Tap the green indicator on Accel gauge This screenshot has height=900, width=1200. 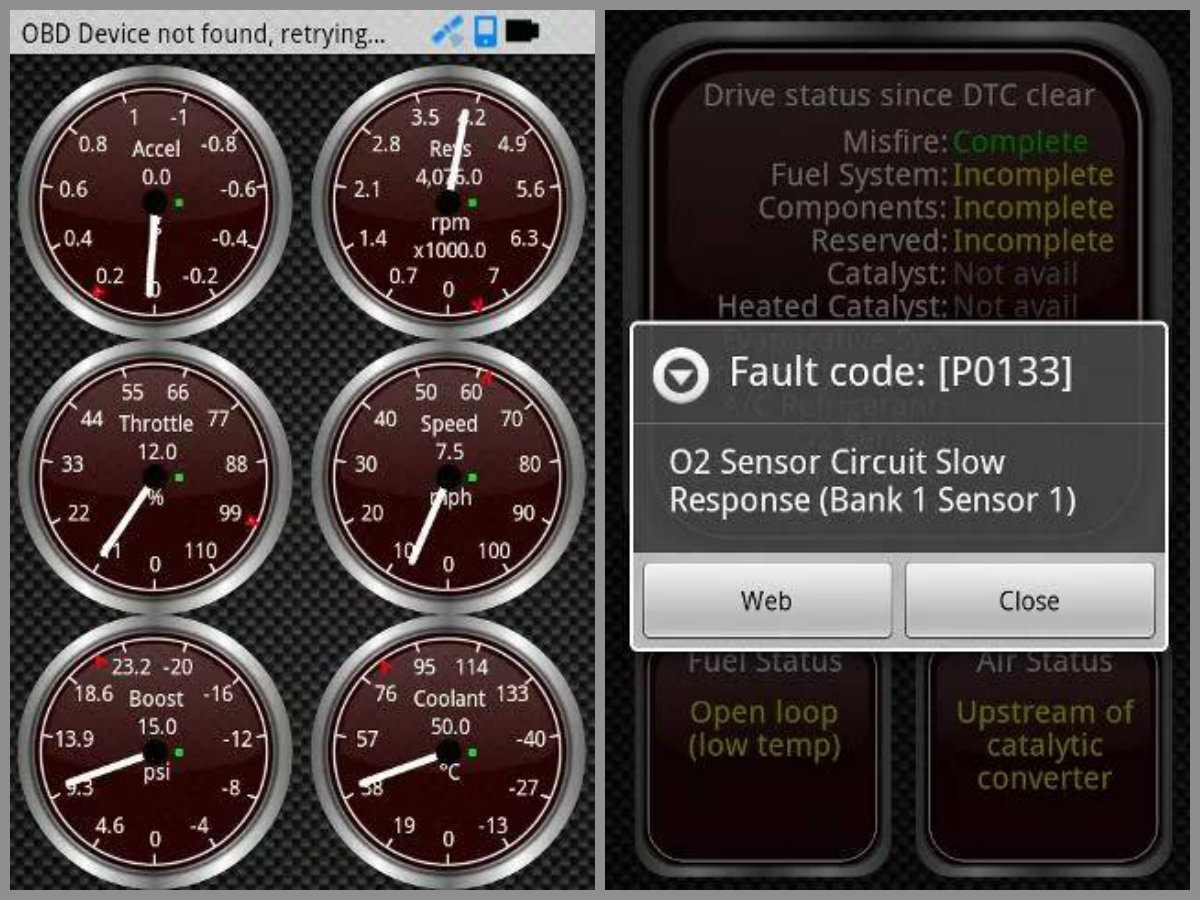pyautogui.click(x=179, y=203)
